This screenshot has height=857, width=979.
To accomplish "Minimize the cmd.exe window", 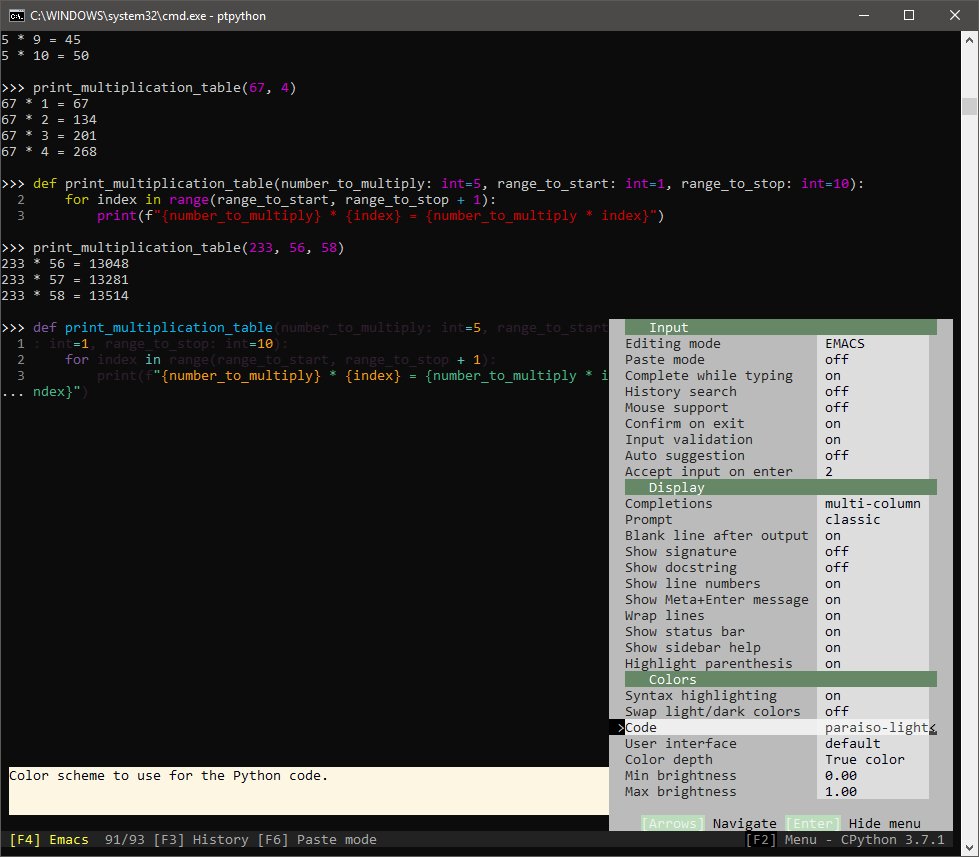I will coord(864,15).
